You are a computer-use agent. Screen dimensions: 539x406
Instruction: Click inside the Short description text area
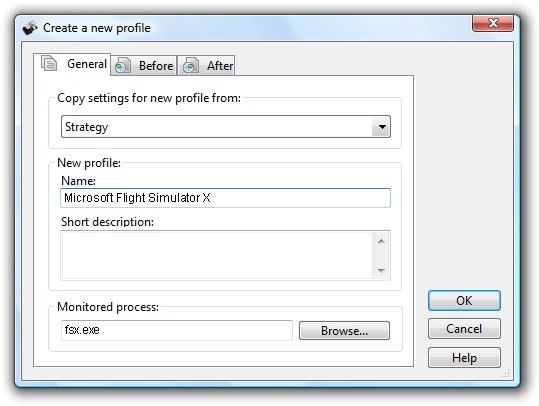click(x=217, y=255)
